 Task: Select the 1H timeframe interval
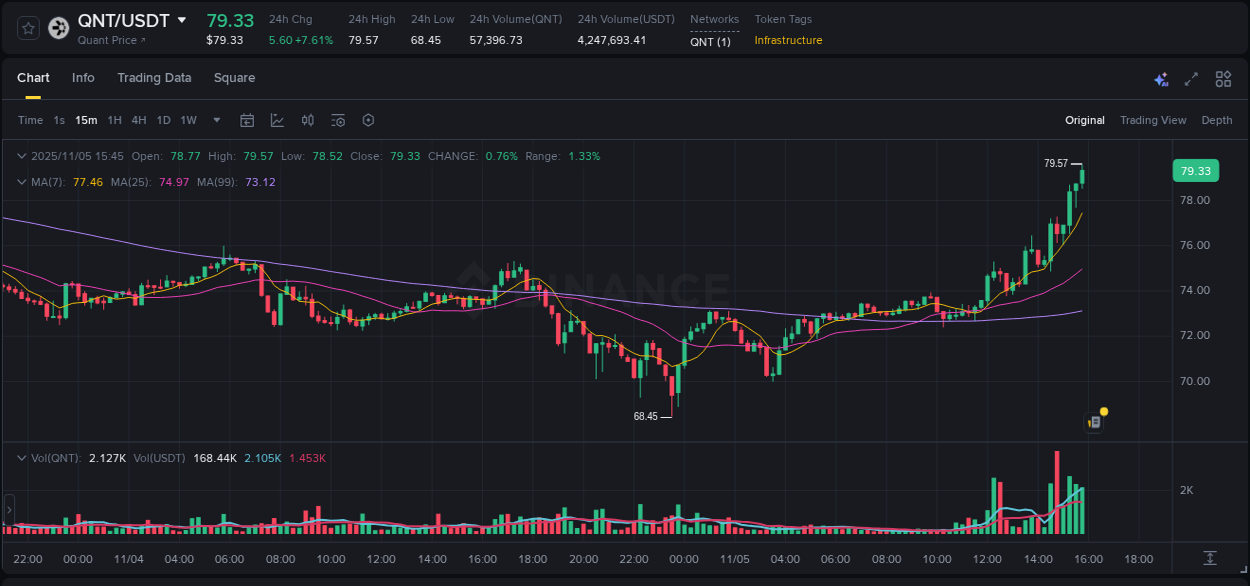(x=114, y=120)
